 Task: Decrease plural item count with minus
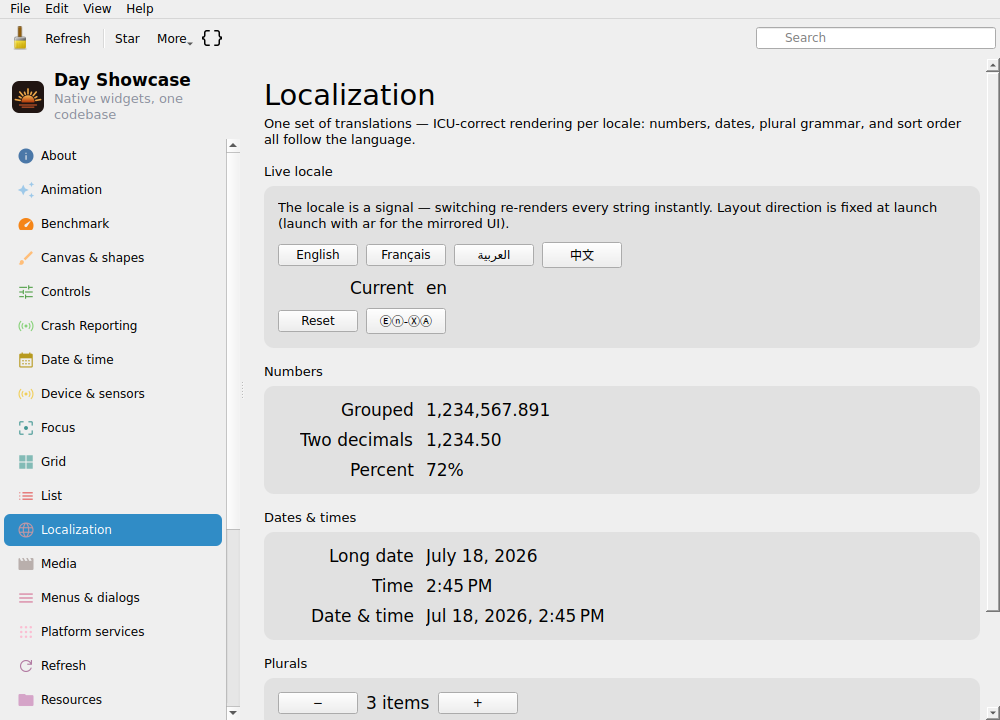click(318, 703)
